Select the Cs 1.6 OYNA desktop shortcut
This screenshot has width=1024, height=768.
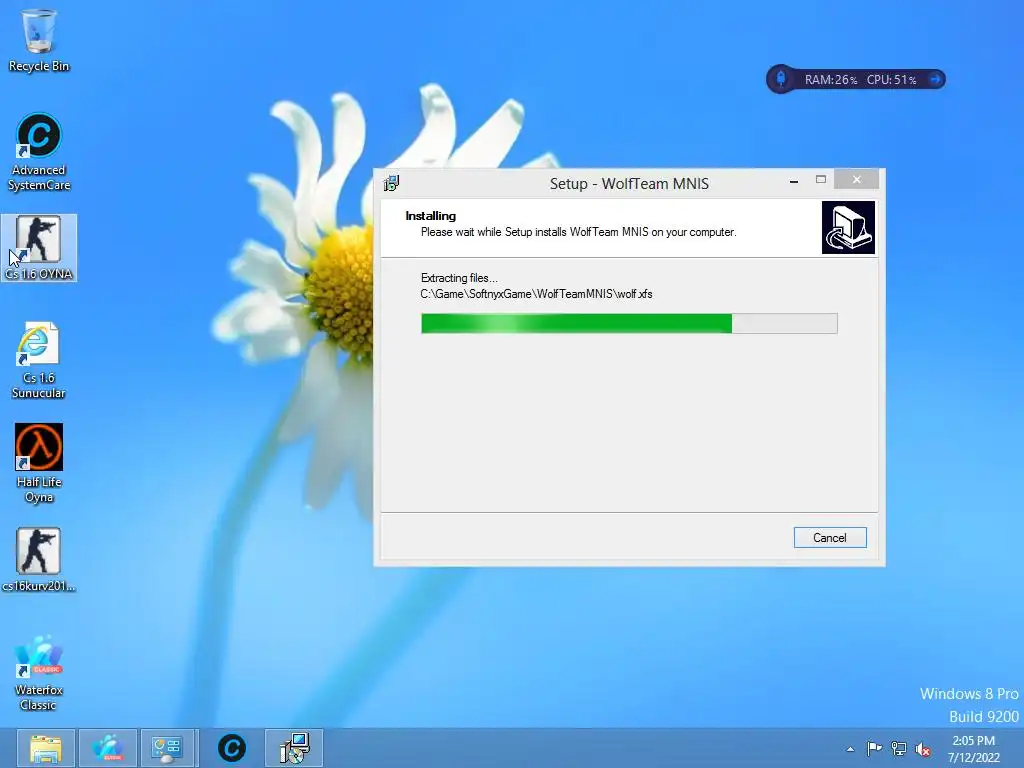[39, 248]
